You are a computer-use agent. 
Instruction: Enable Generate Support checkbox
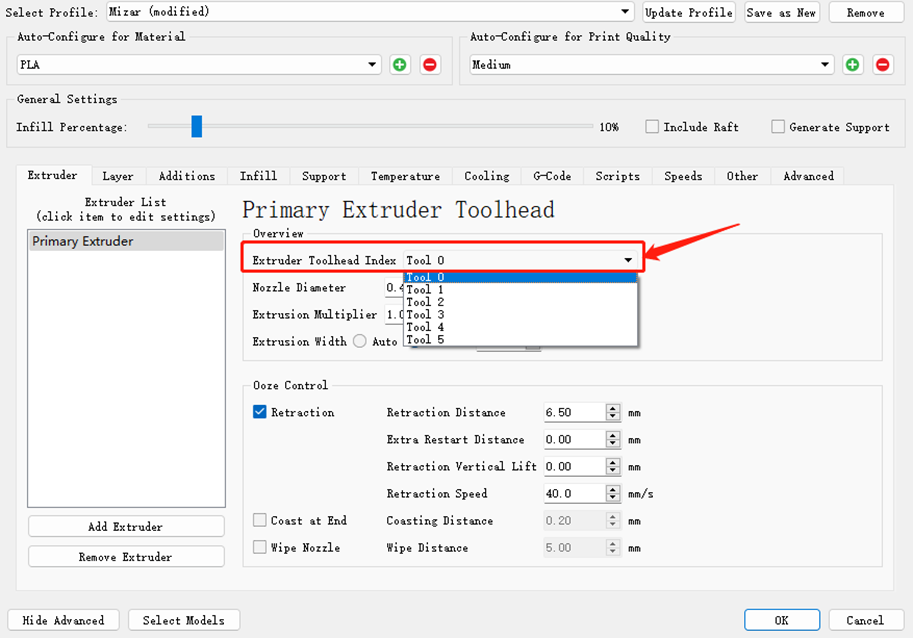[x=778, y=126]
